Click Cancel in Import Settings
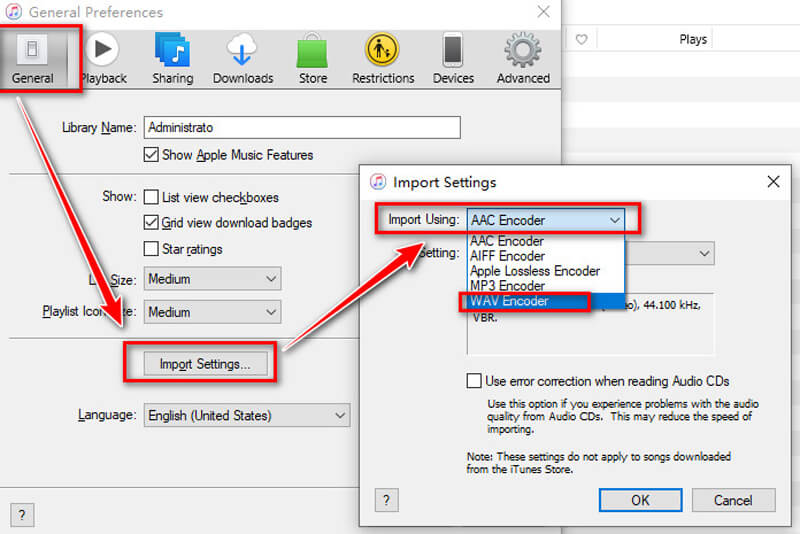Viewport: 800px width, 534px height. click(x=733, y=500)
